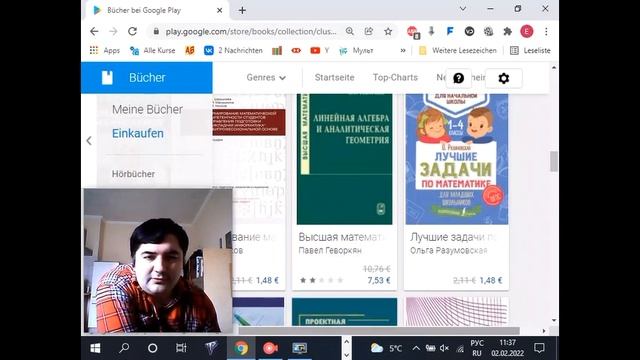This screenshot has width=640, height=360.
Task: Click the horizontal scrollbar at page bottom
Action: (379, 330)
